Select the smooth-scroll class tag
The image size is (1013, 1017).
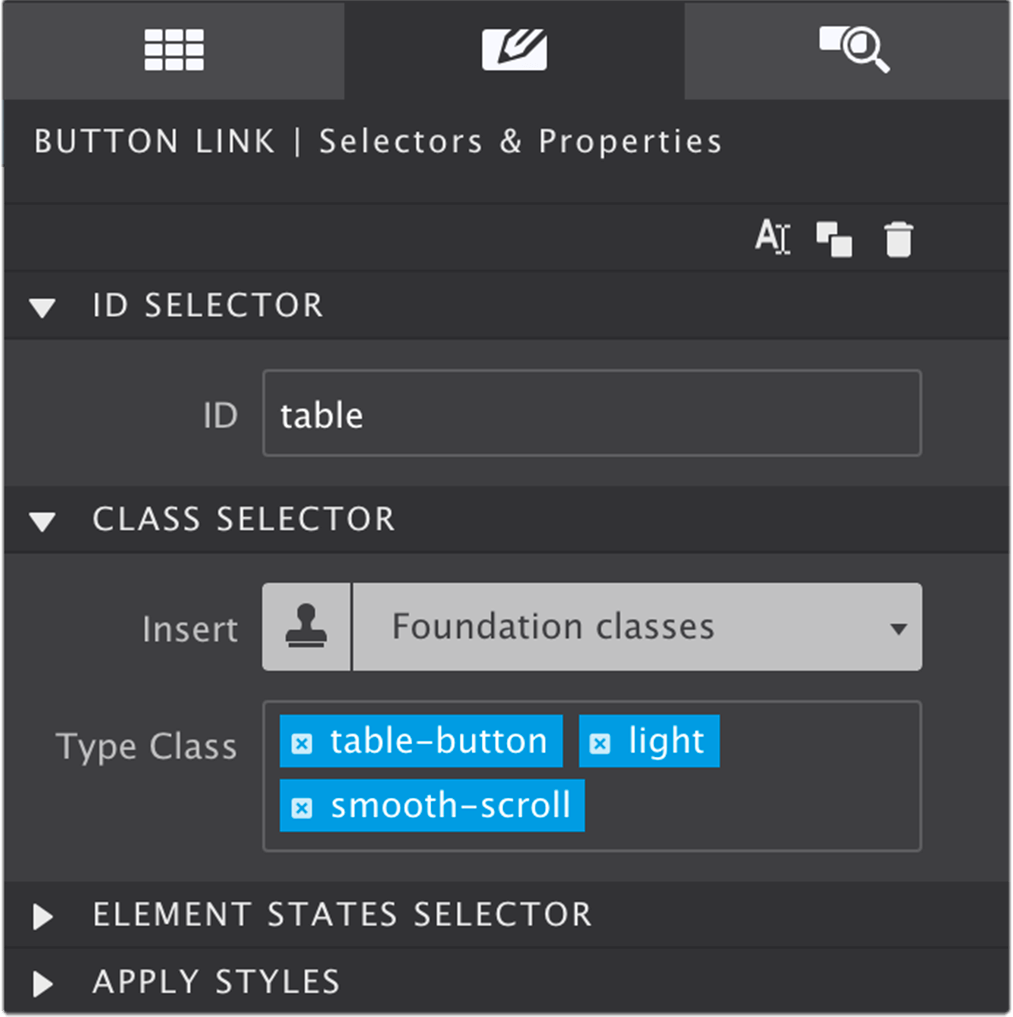tap(450, 806)
